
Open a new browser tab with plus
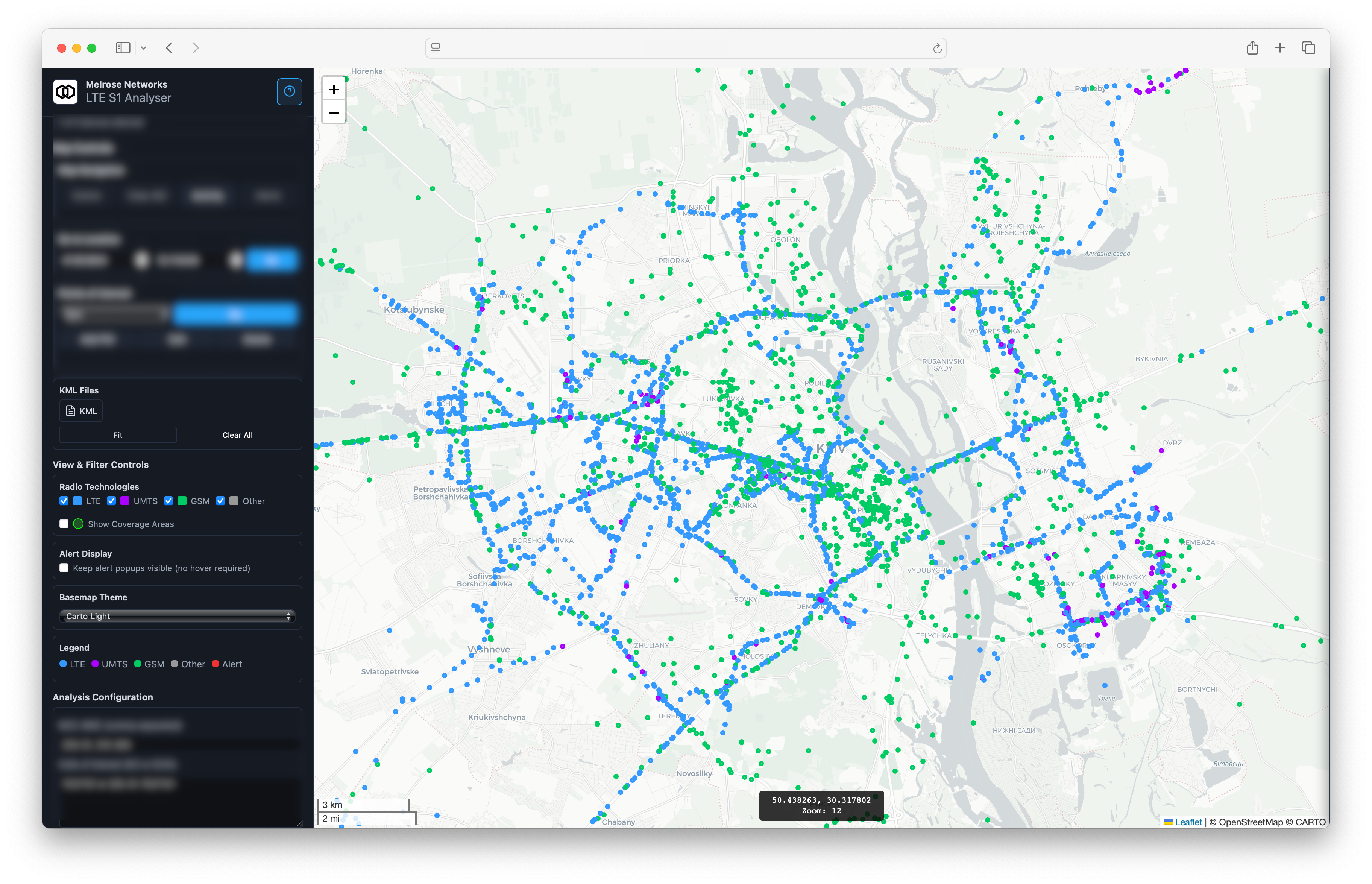coord(1279,48)
